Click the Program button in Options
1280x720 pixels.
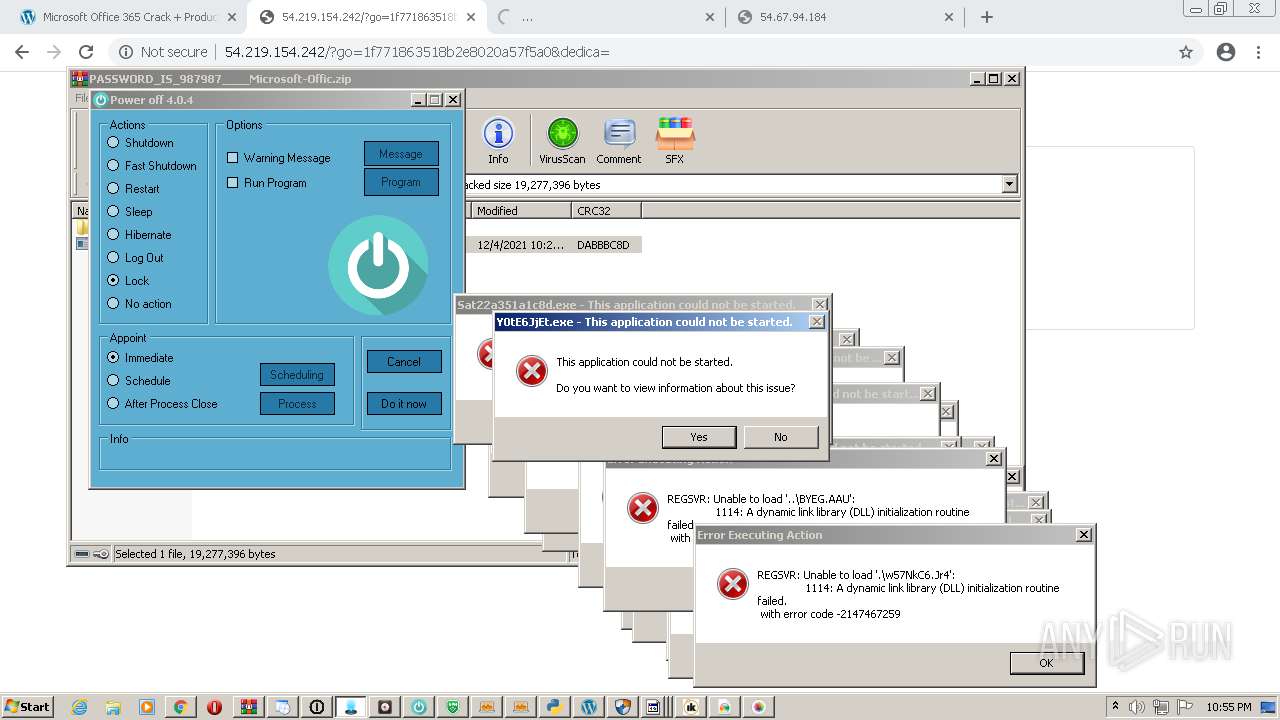[x=401, y=182]
